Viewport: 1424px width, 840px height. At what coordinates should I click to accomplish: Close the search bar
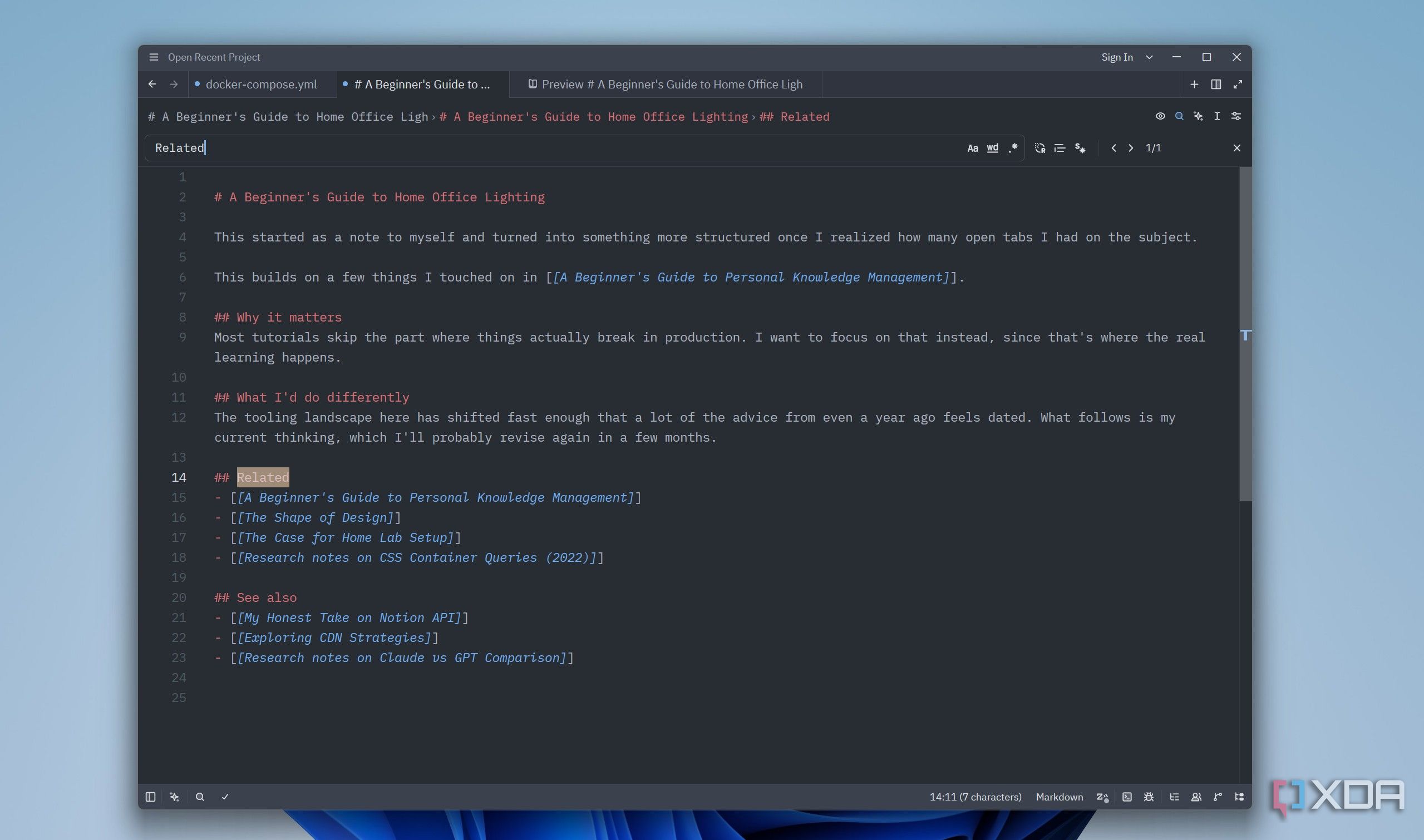pos(1237,148)
